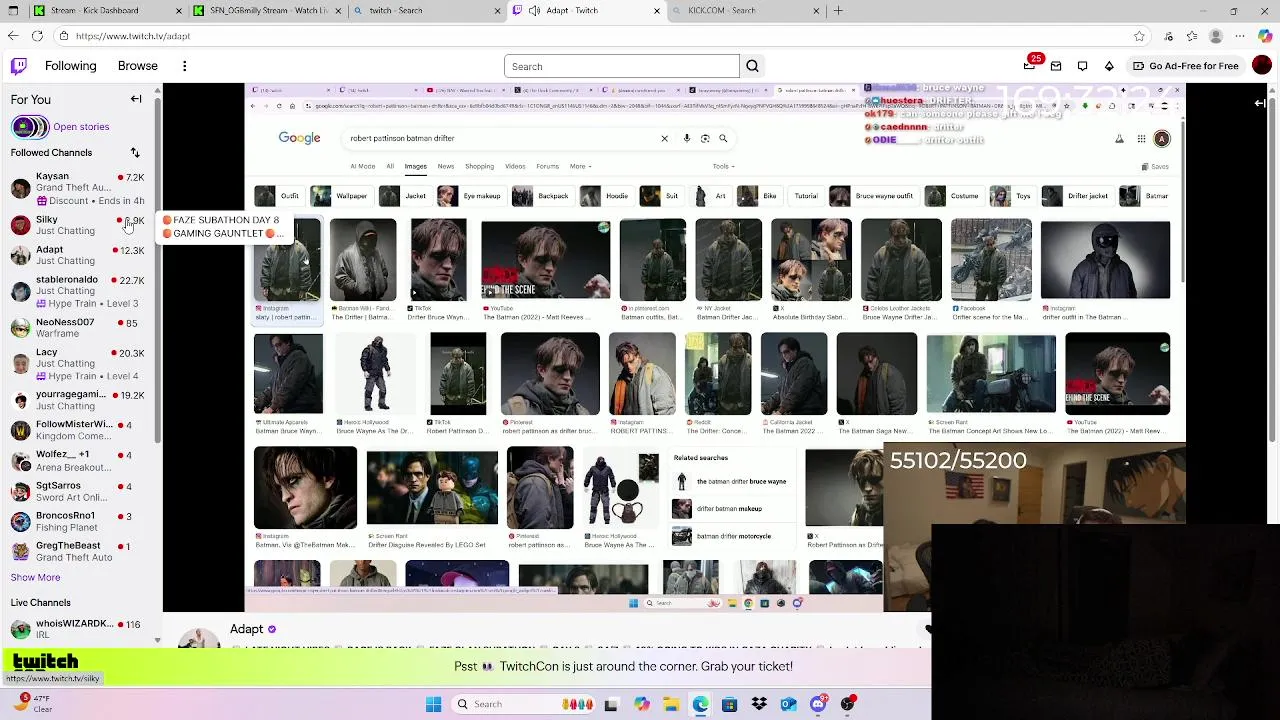Open Copilot sidebar icon in browser
Screen dimensions: 1280x720
pyautogui.click(x=1265, y=36)
